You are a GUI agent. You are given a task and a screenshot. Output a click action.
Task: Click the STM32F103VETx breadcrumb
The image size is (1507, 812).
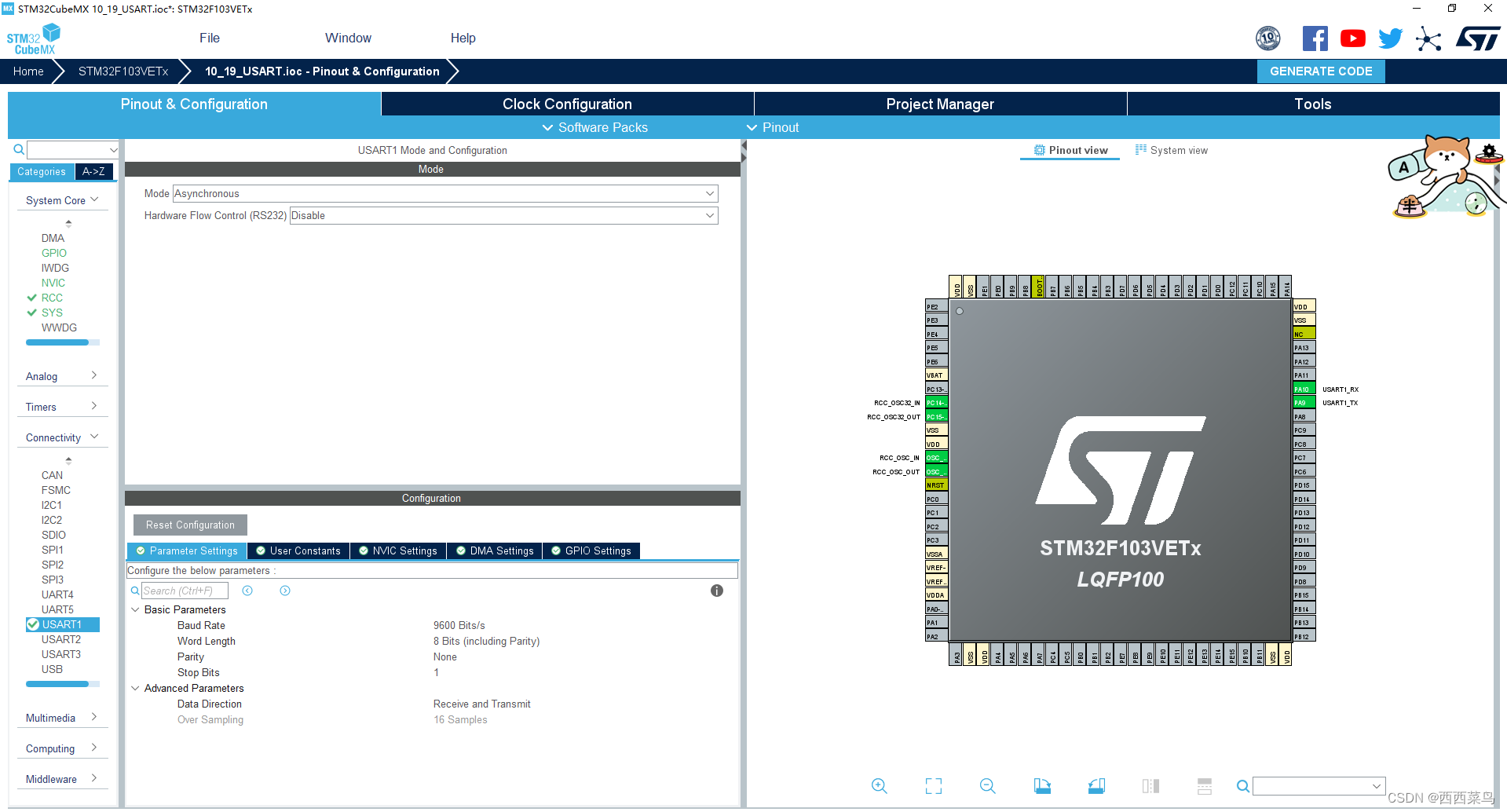(x=123, y=71)
